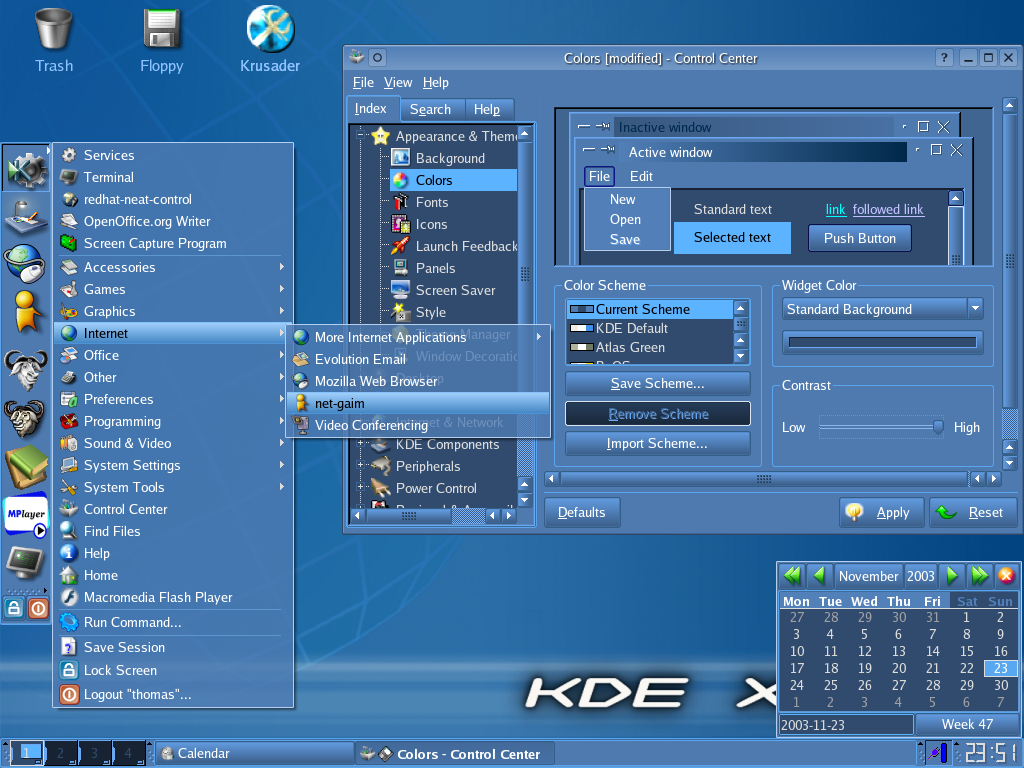The image size is (1024, 768).
Task: Expand the Sound & Video submenu
Action: pos(173,443)
